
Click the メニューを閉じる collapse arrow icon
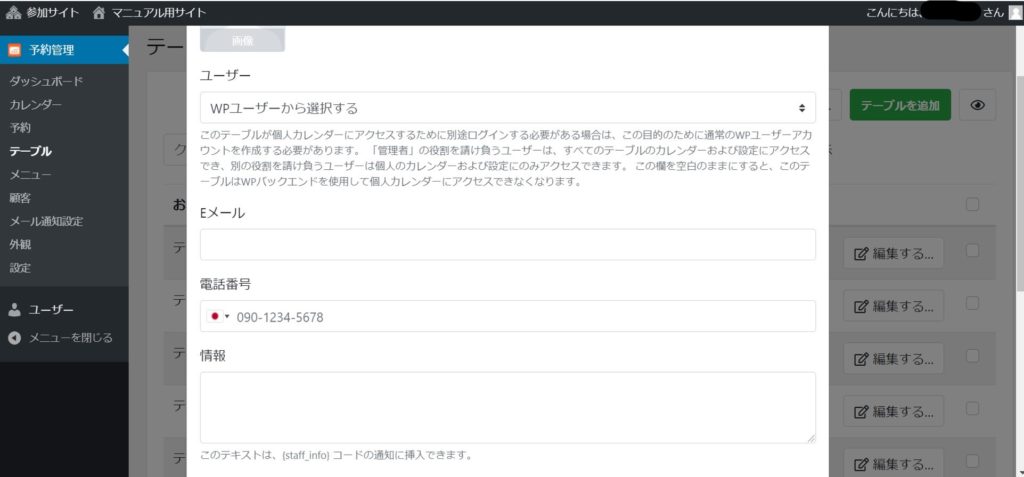tap(14, 338)
